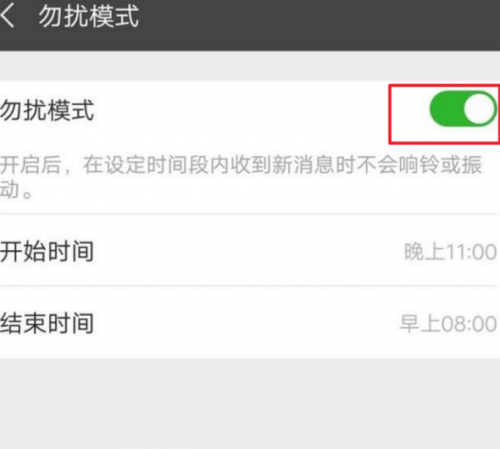The image size is (500, 449).
Task: Tap the white knob of the toggle
Action: (479, 109)
